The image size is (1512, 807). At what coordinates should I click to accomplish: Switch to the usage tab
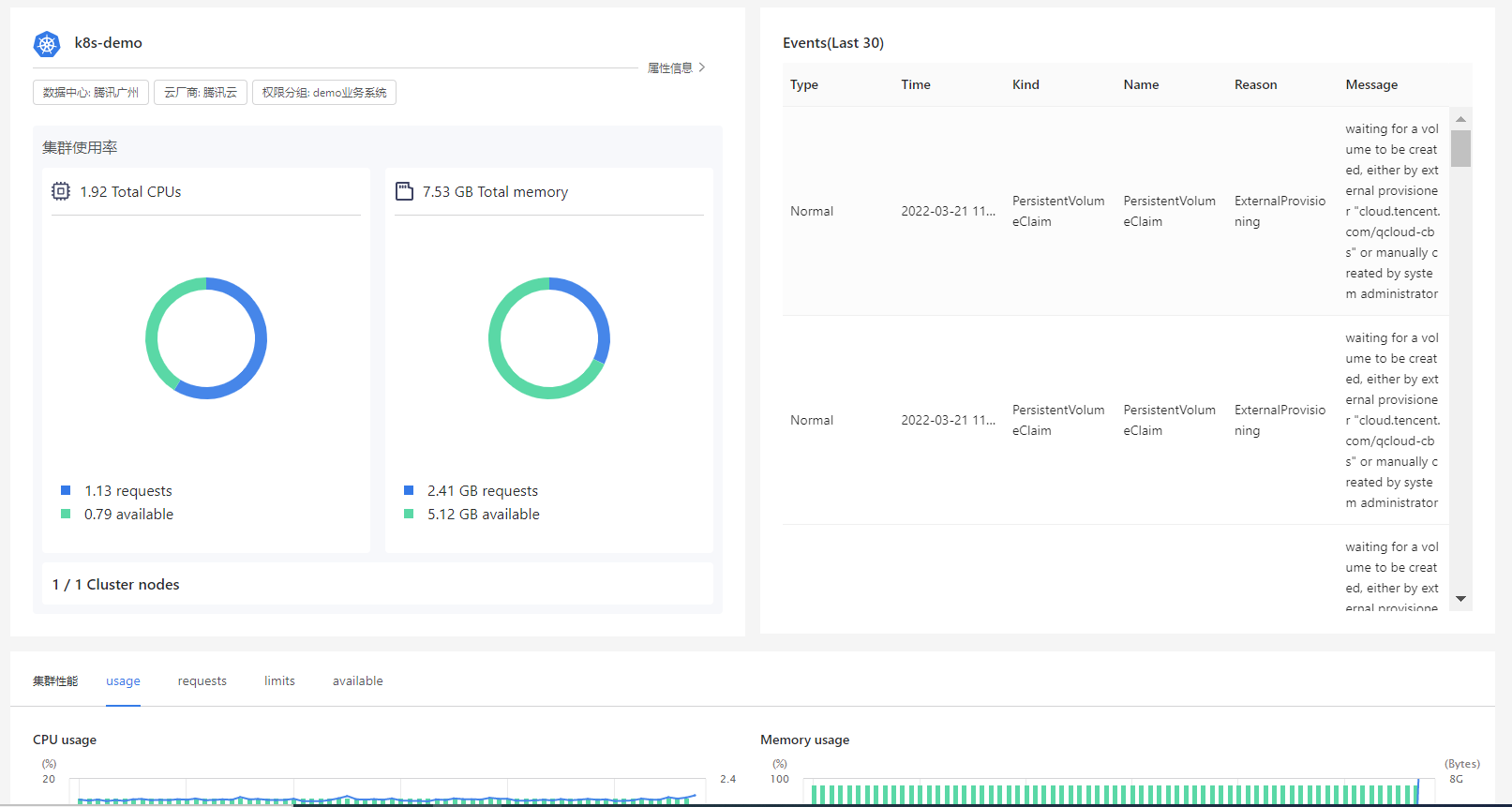tap(123, 681)
